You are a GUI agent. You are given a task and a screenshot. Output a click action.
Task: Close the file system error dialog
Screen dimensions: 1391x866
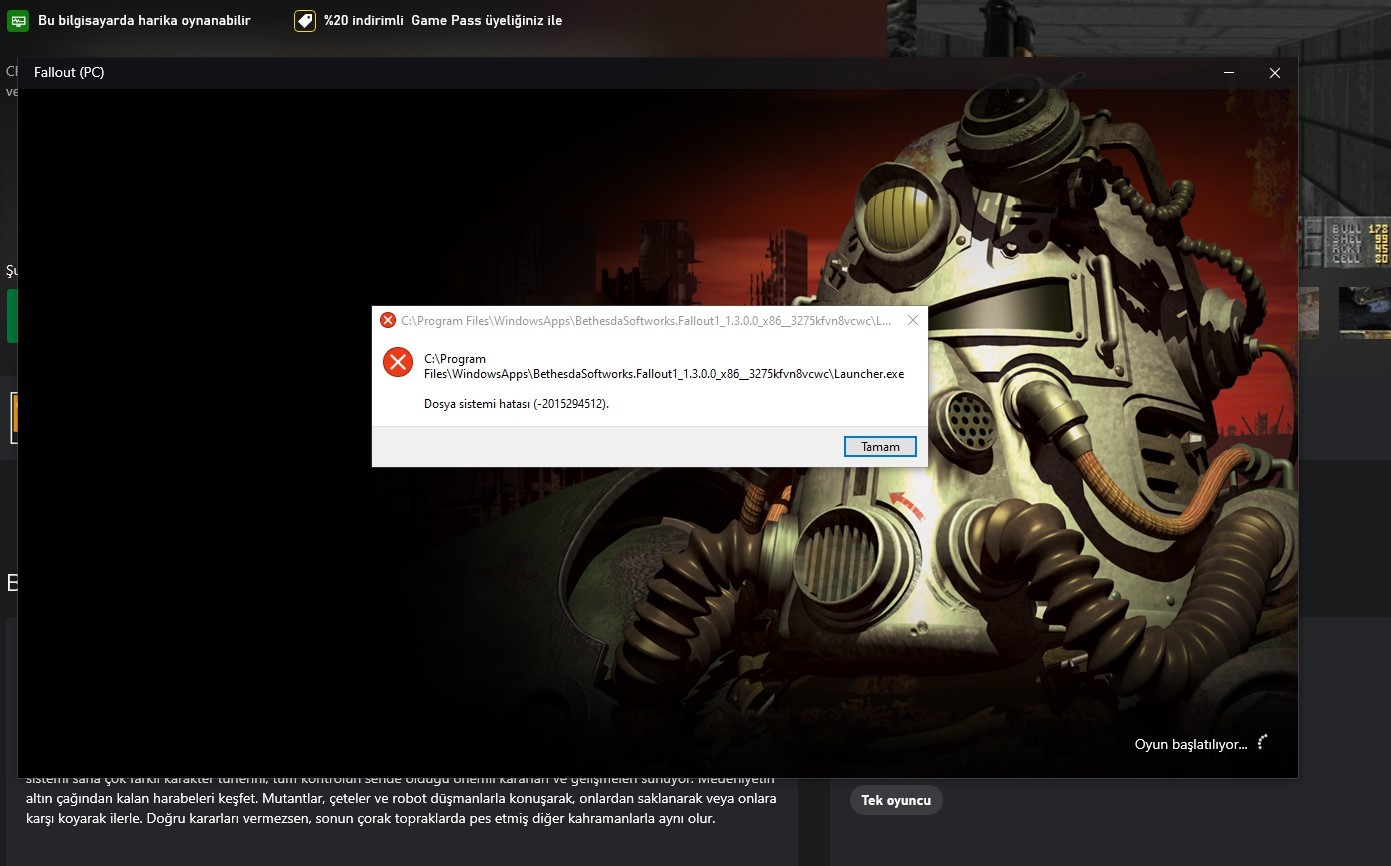tap(912, 320)
